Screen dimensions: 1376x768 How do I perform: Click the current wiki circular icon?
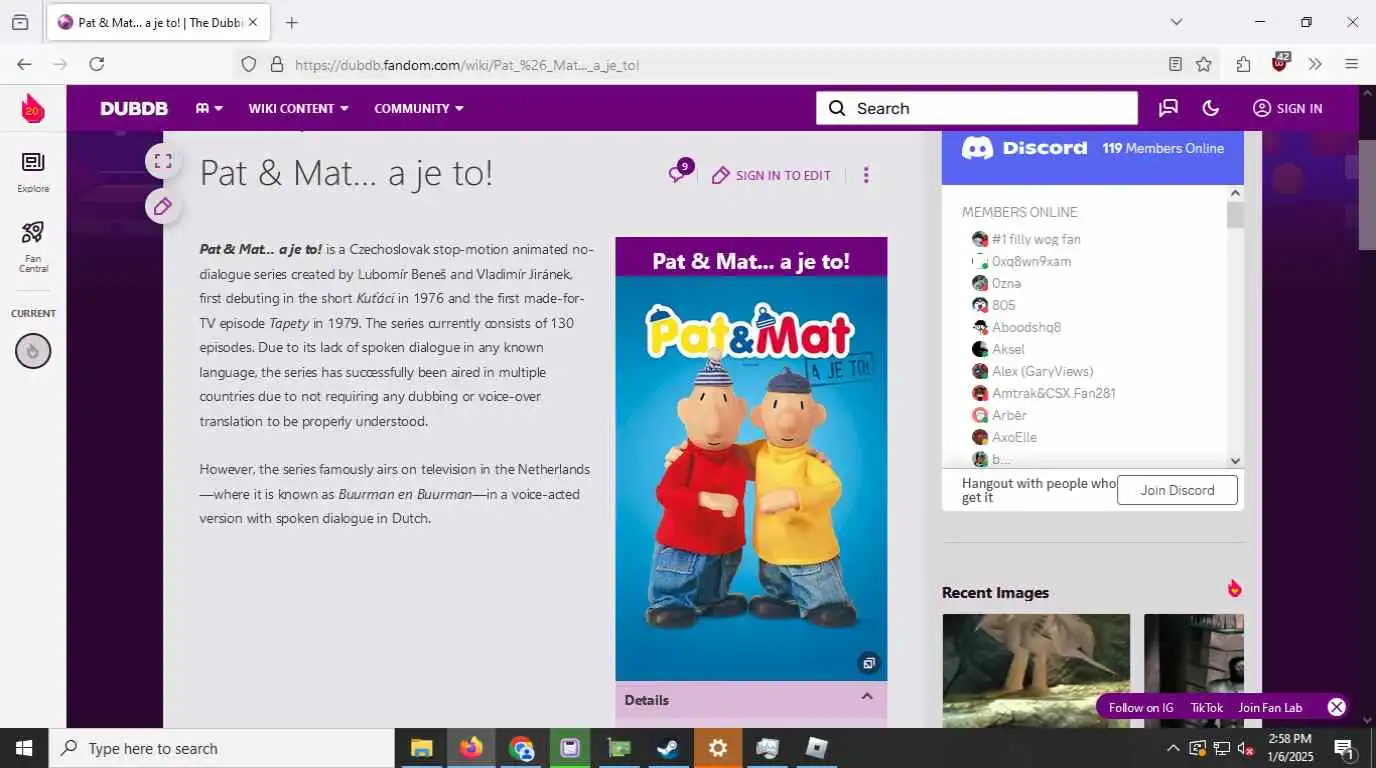[33, 351]
